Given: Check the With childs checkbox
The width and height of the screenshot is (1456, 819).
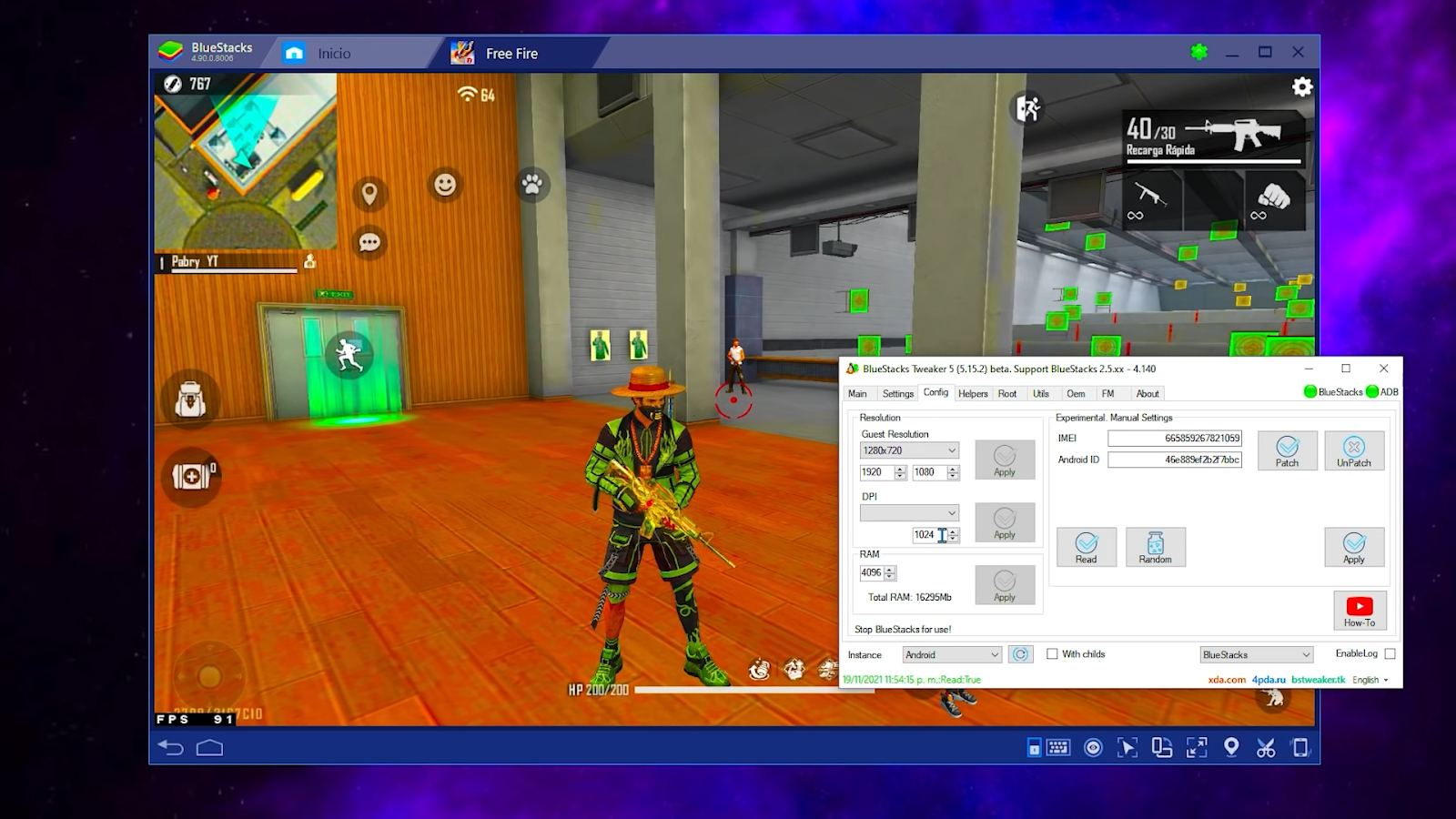Looking at the screenshot, I should tap(1052, 654).
